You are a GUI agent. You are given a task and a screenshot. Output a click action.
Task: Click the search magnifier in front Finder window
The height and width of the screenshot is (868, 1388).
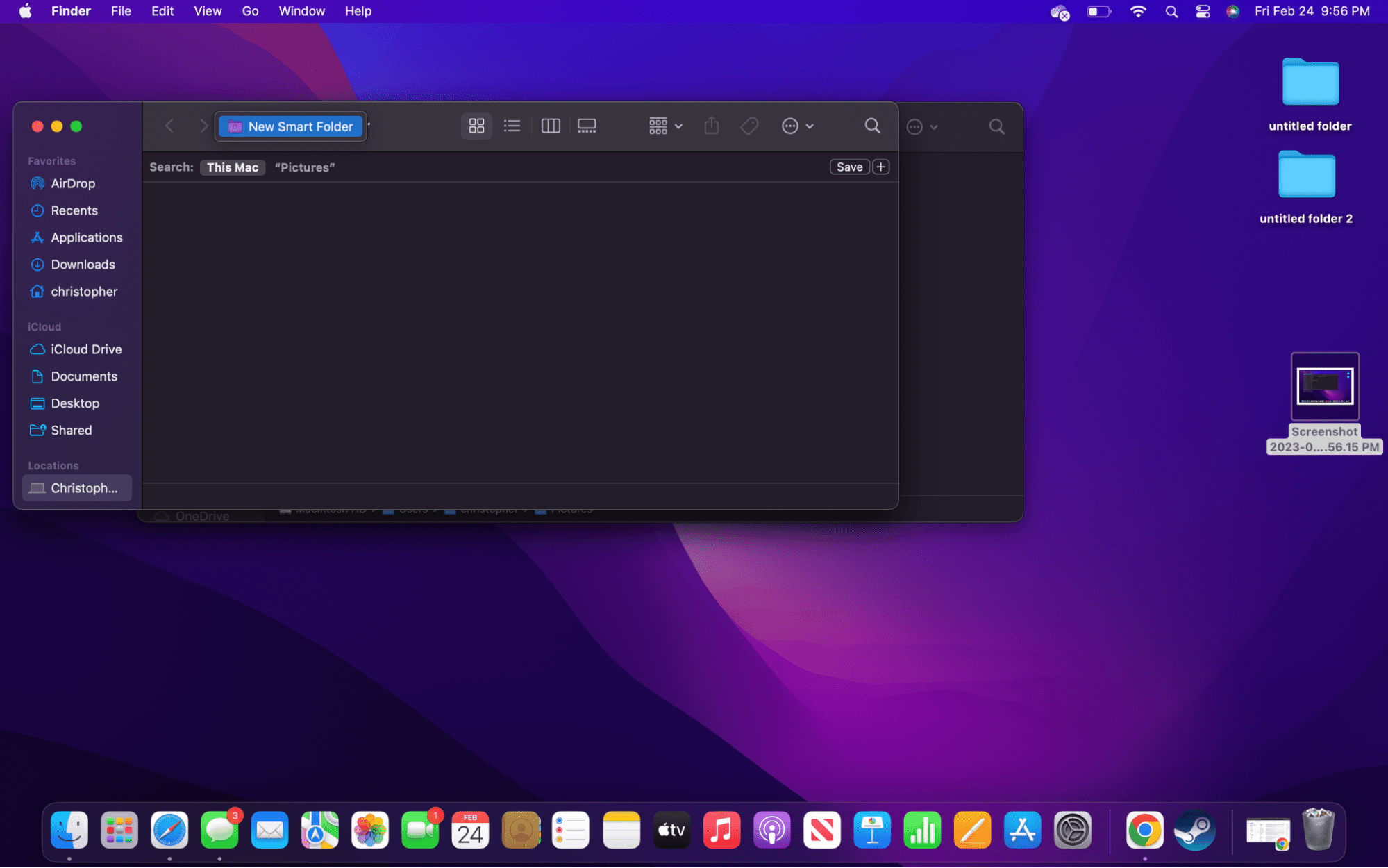[872, 126]
